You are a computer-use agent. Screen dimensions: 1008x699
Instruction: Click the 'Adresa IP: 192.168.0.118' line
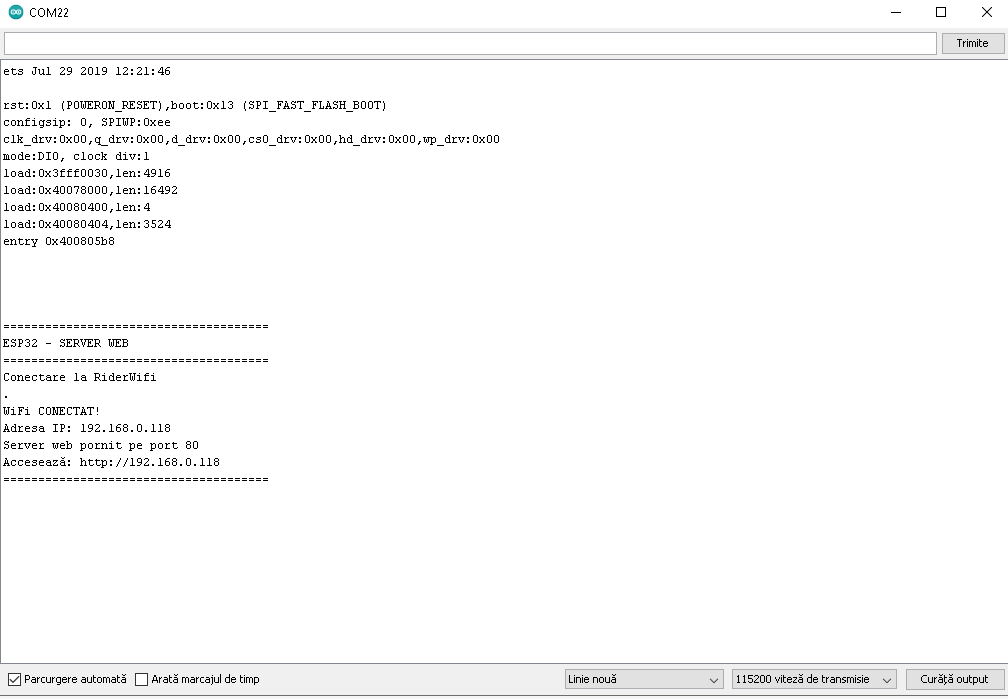[87, 428]
